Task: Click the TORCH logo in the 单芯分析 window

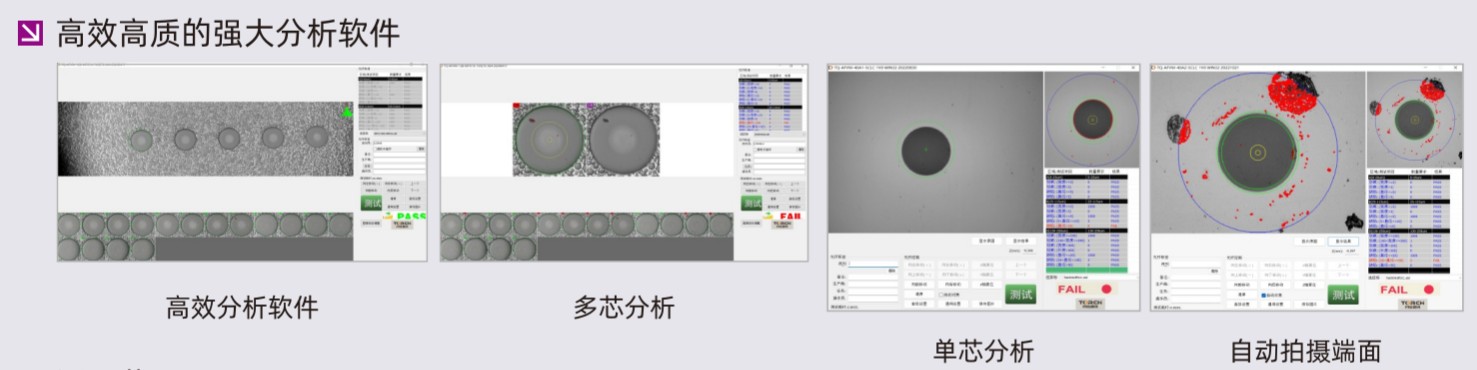Action: (x=1091, y=303)
